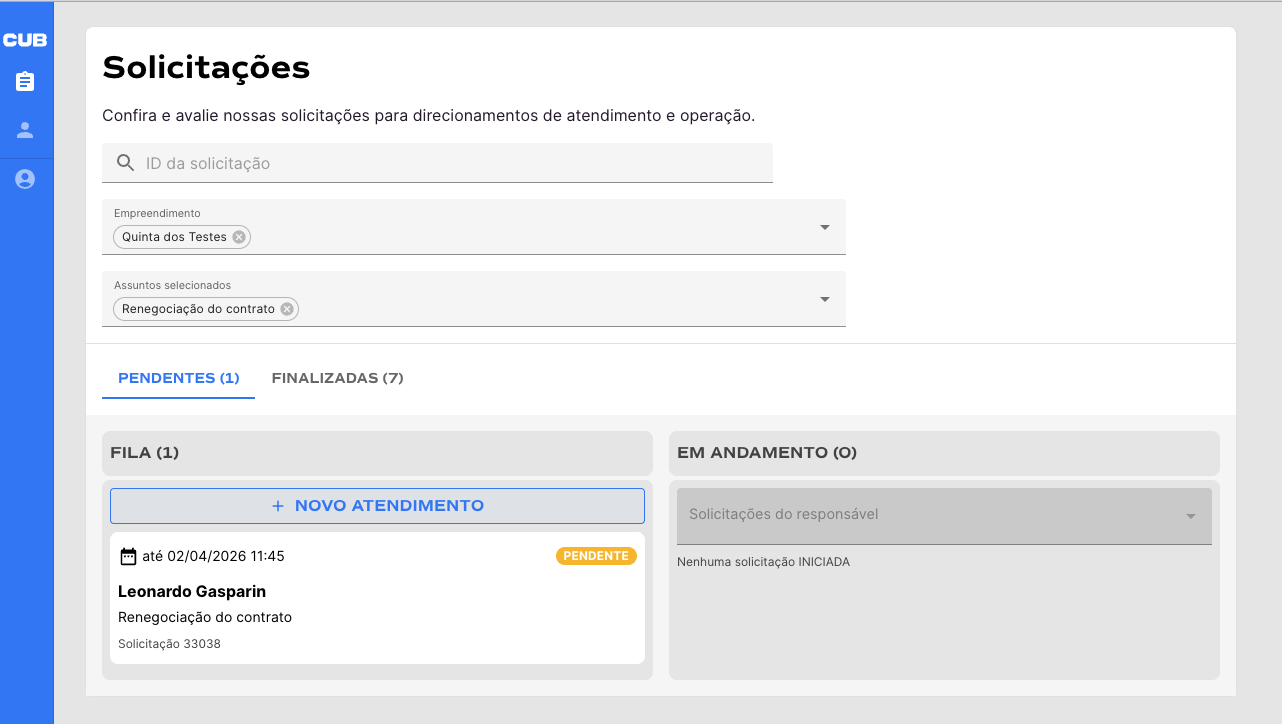Remove the Quinta dos Testes chip
This screenshot has width=1282, height=724.
(x=239, y=237)
